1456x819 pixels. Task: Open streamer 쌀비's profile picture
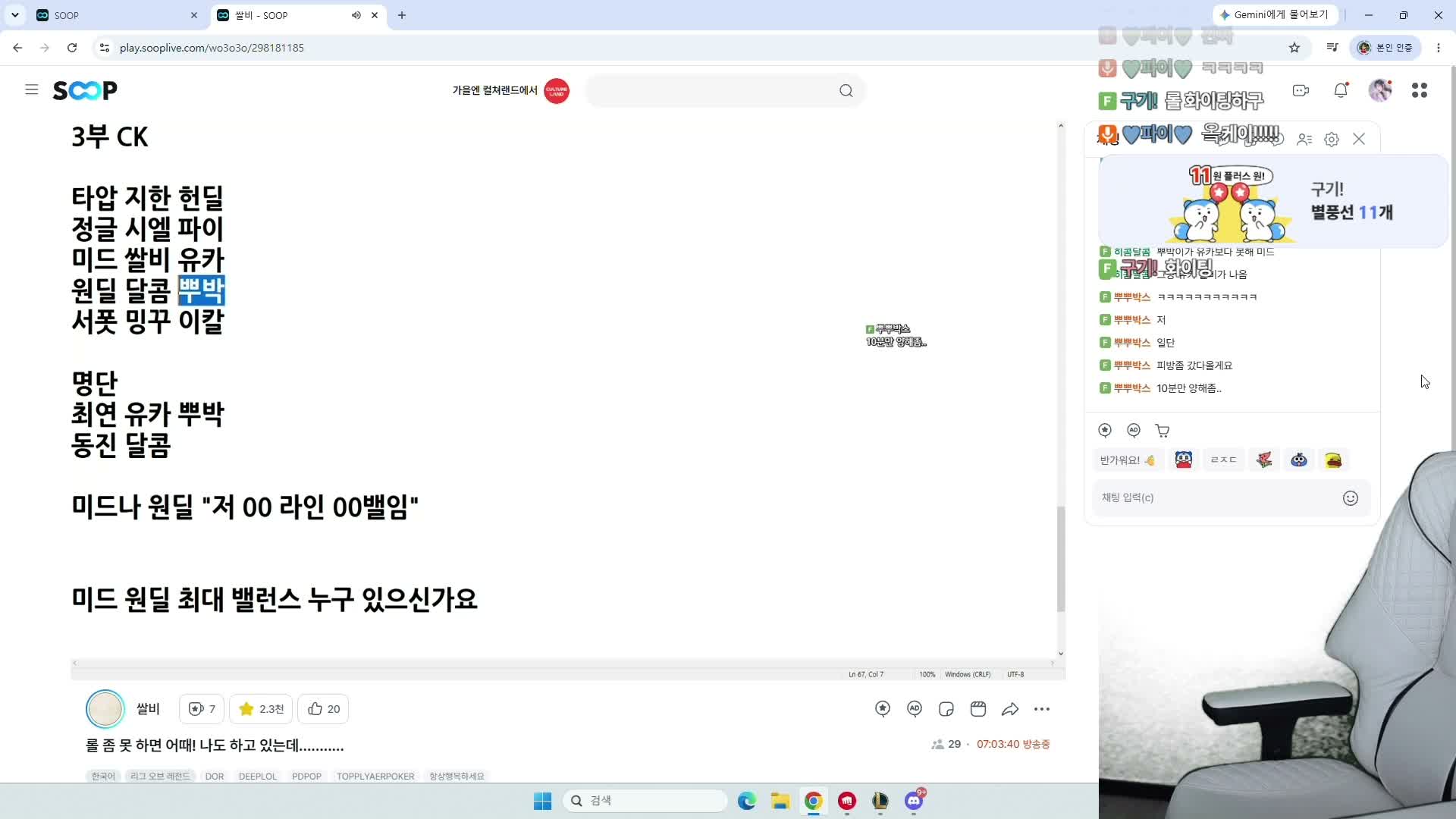point(105,709)
